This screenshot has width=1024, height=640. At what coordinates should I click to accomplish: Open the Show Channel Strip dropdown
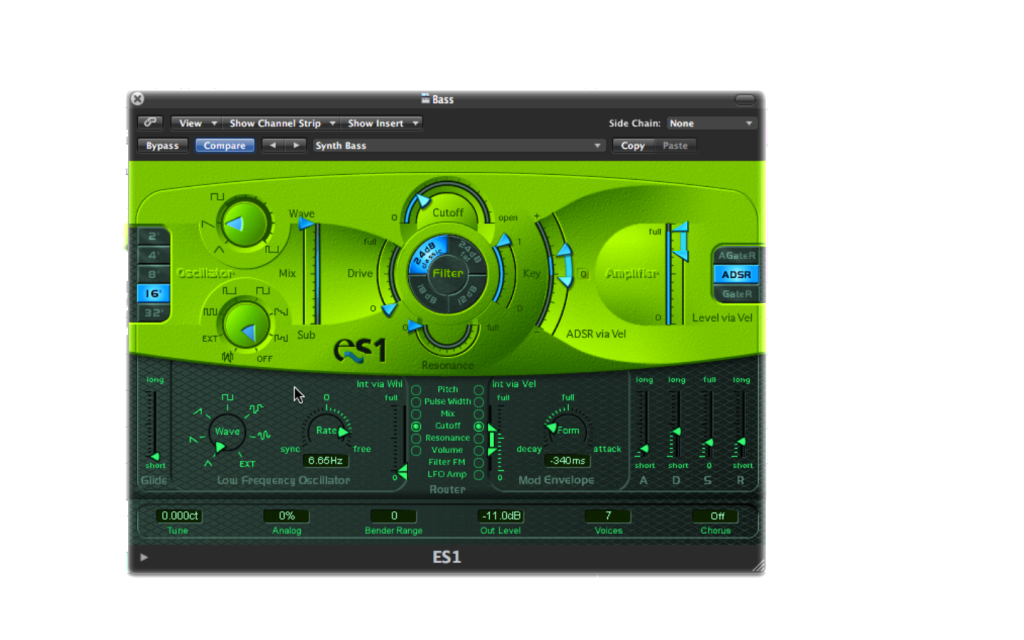pos(281,123)
